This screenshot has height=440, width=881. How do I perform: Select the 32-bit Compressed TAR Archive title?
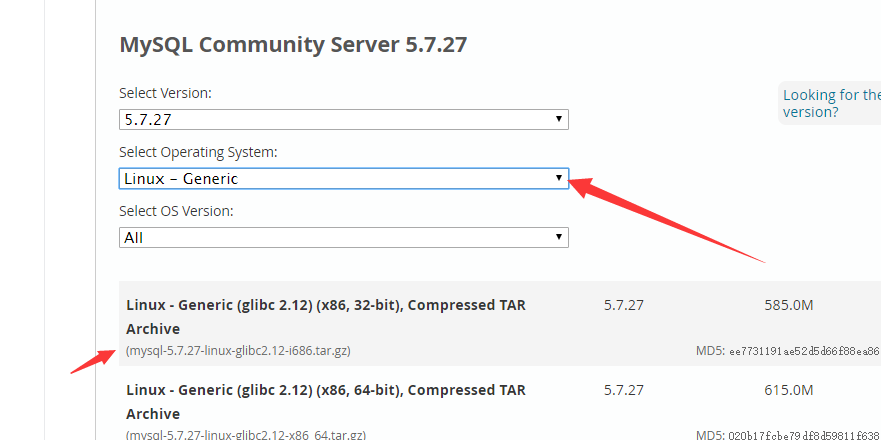coord(326,317)
